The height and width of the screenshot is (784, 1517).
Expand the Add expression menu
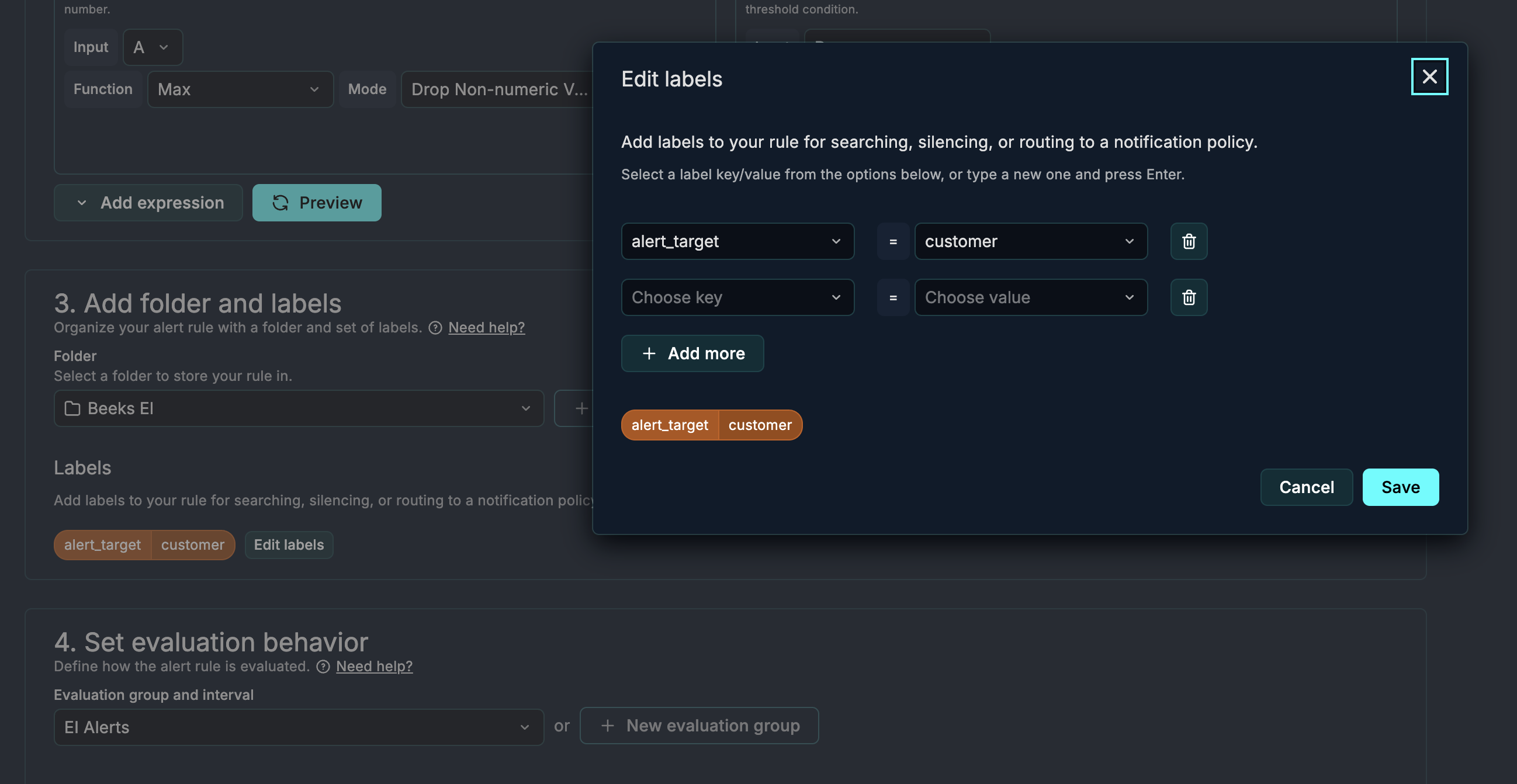(x=148, y=203)
